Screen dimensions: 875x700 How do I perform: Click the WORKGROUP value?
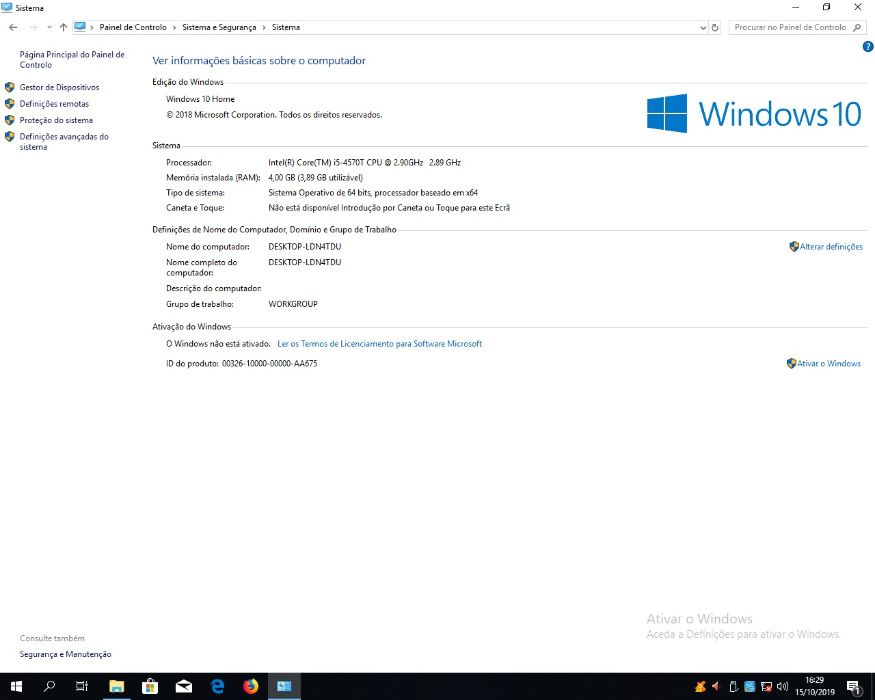[293, 304]
